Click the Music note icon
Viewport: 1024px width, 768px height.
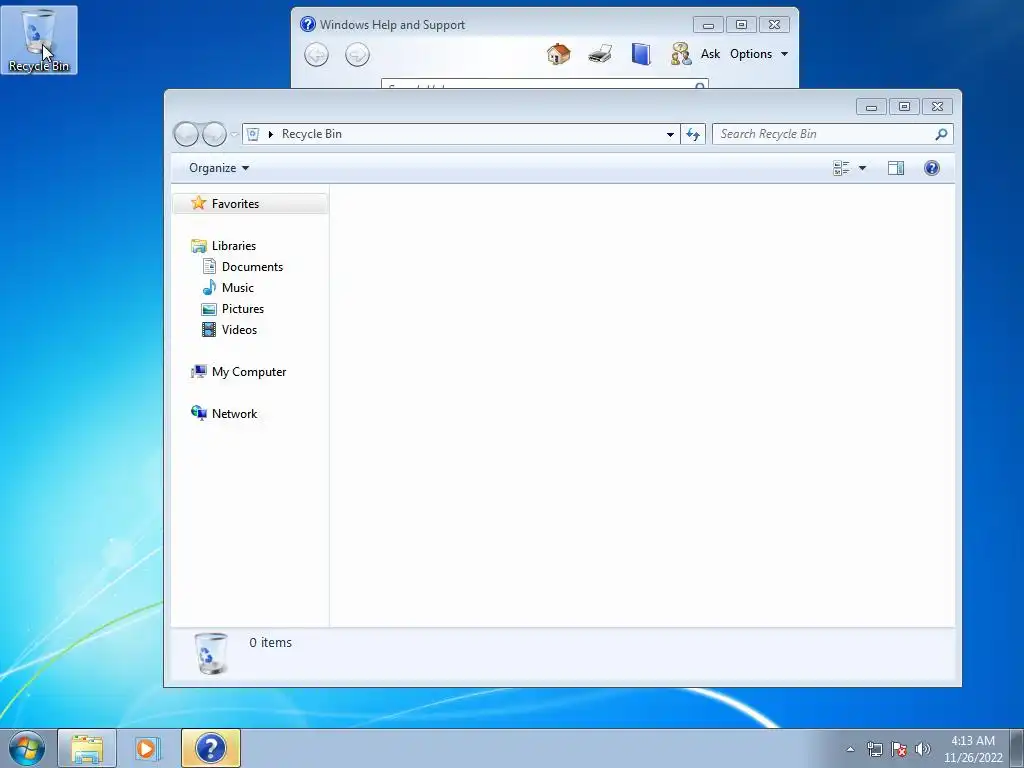(209, 287)
